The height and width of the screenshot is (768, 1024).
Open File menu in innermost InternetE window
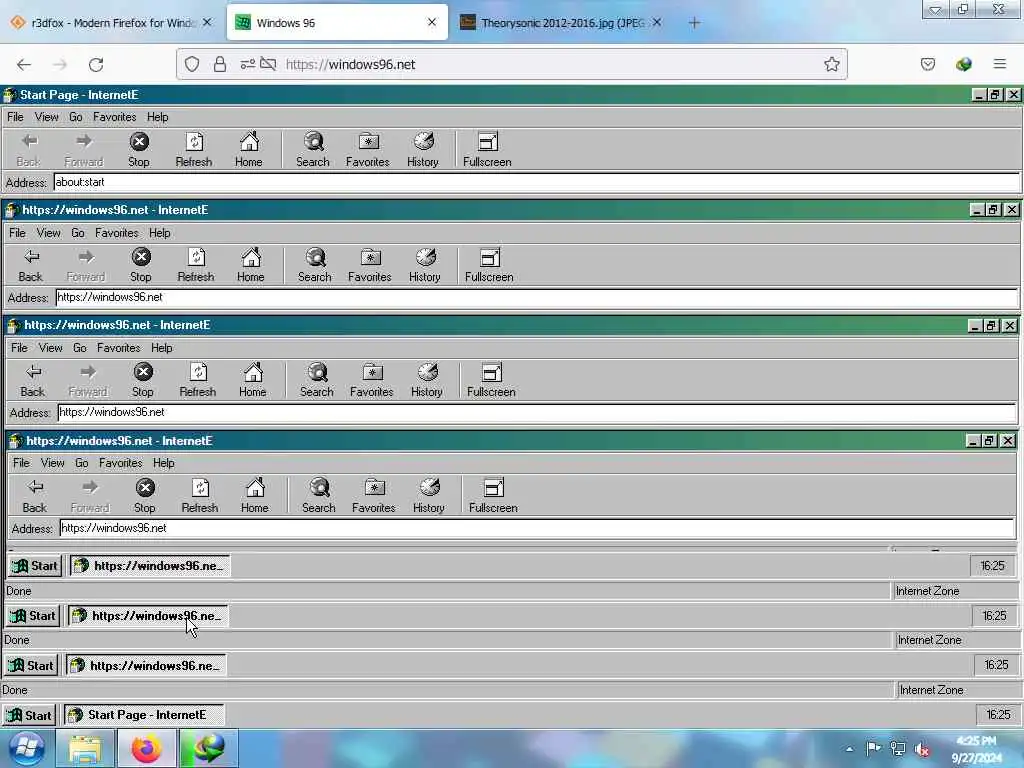[x=21, y=463]
